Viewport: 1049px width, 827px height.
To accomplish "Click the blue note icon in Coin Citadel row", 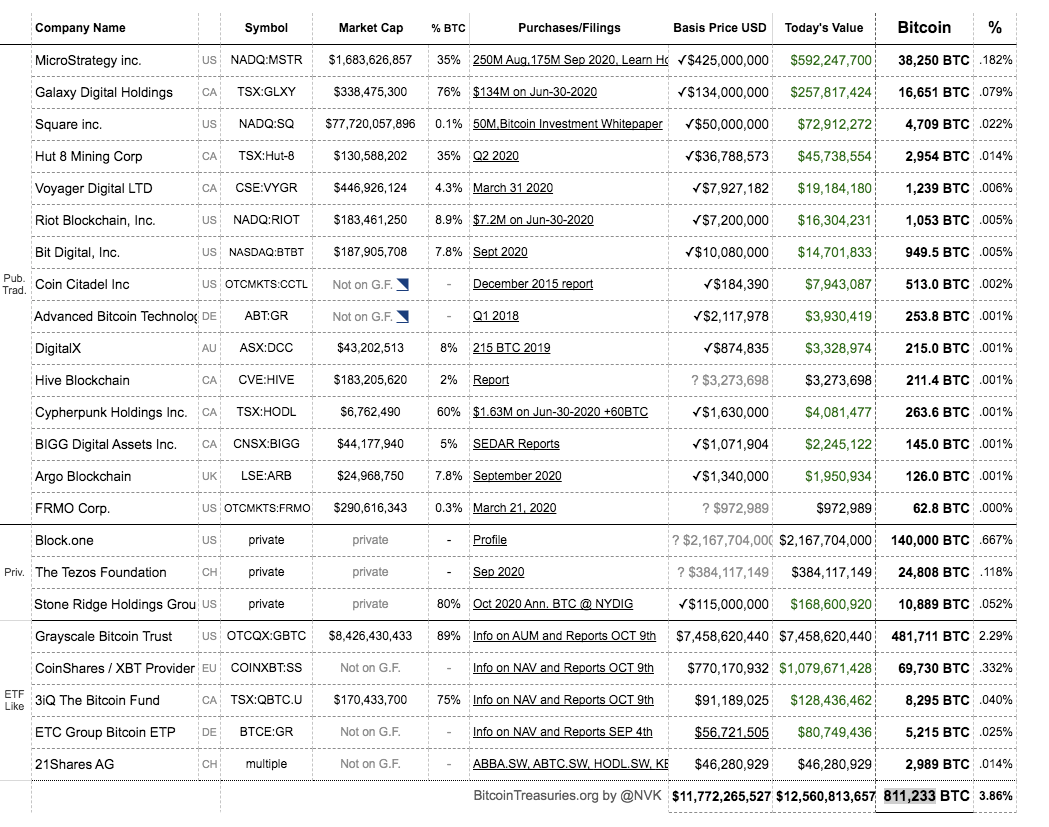I will click(x=402, y=285).
